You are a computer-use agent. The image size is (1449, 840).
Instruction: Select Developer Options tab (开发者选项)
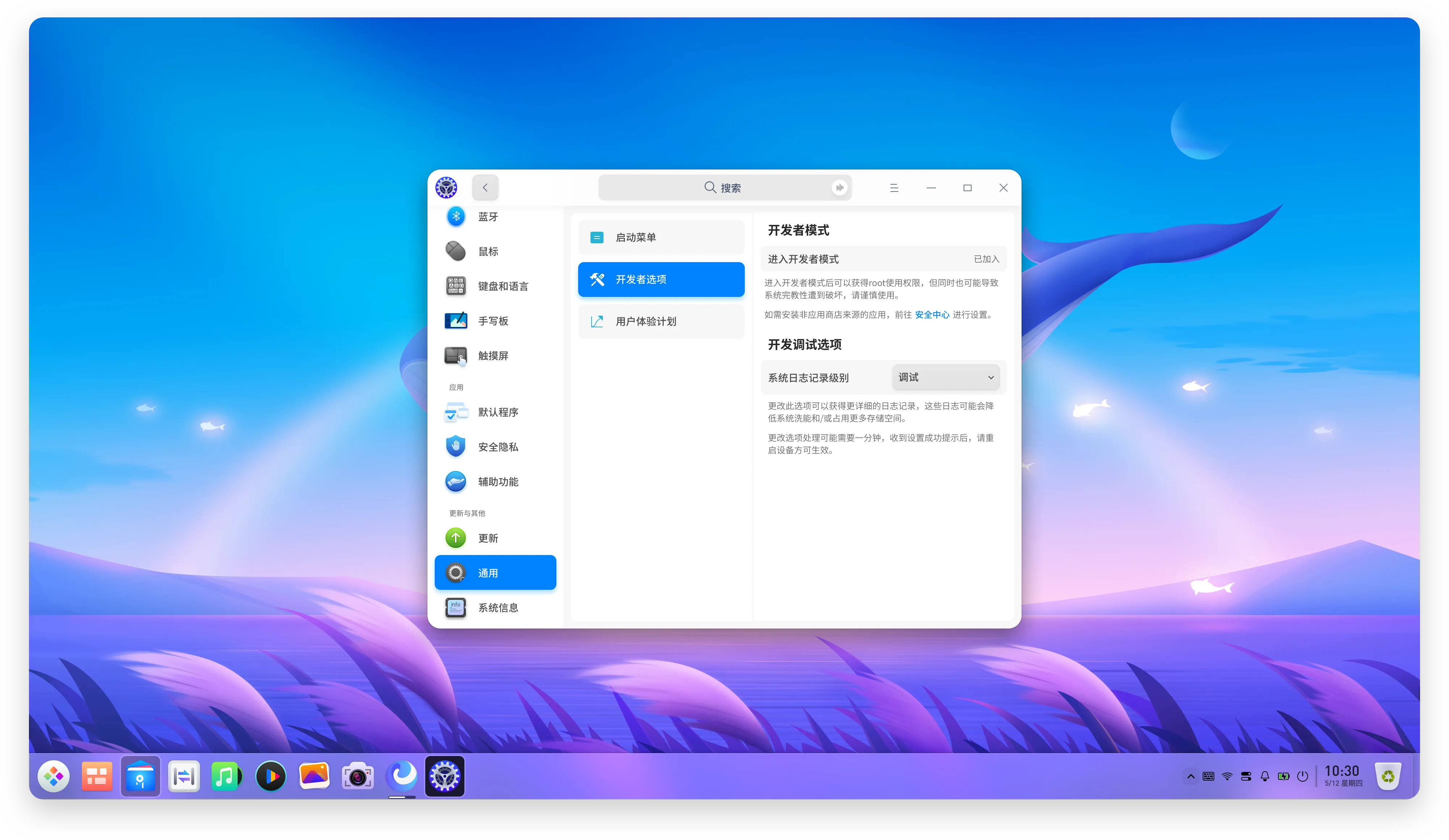click(661, 279)
